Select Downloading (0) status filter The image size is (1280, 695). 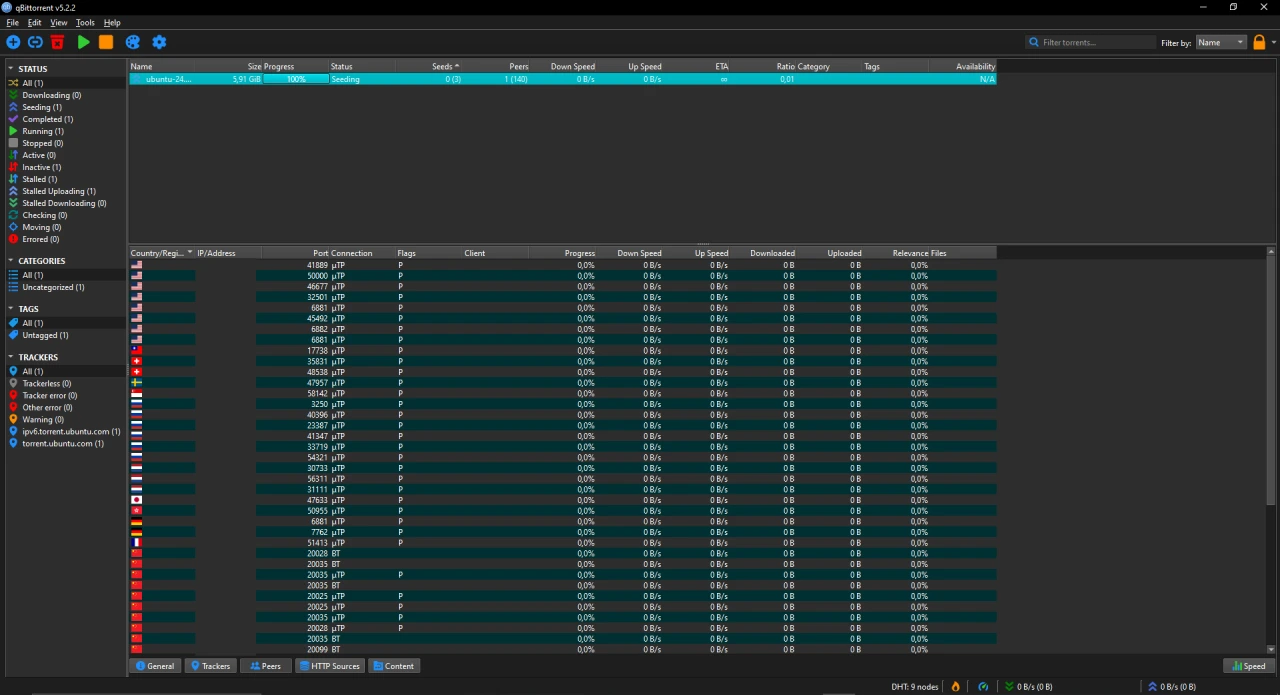(x=52, y=95)
